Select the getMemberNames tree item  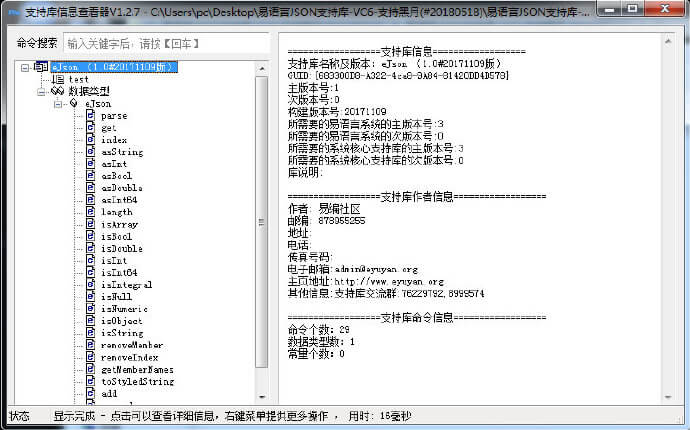click(137, 369)
